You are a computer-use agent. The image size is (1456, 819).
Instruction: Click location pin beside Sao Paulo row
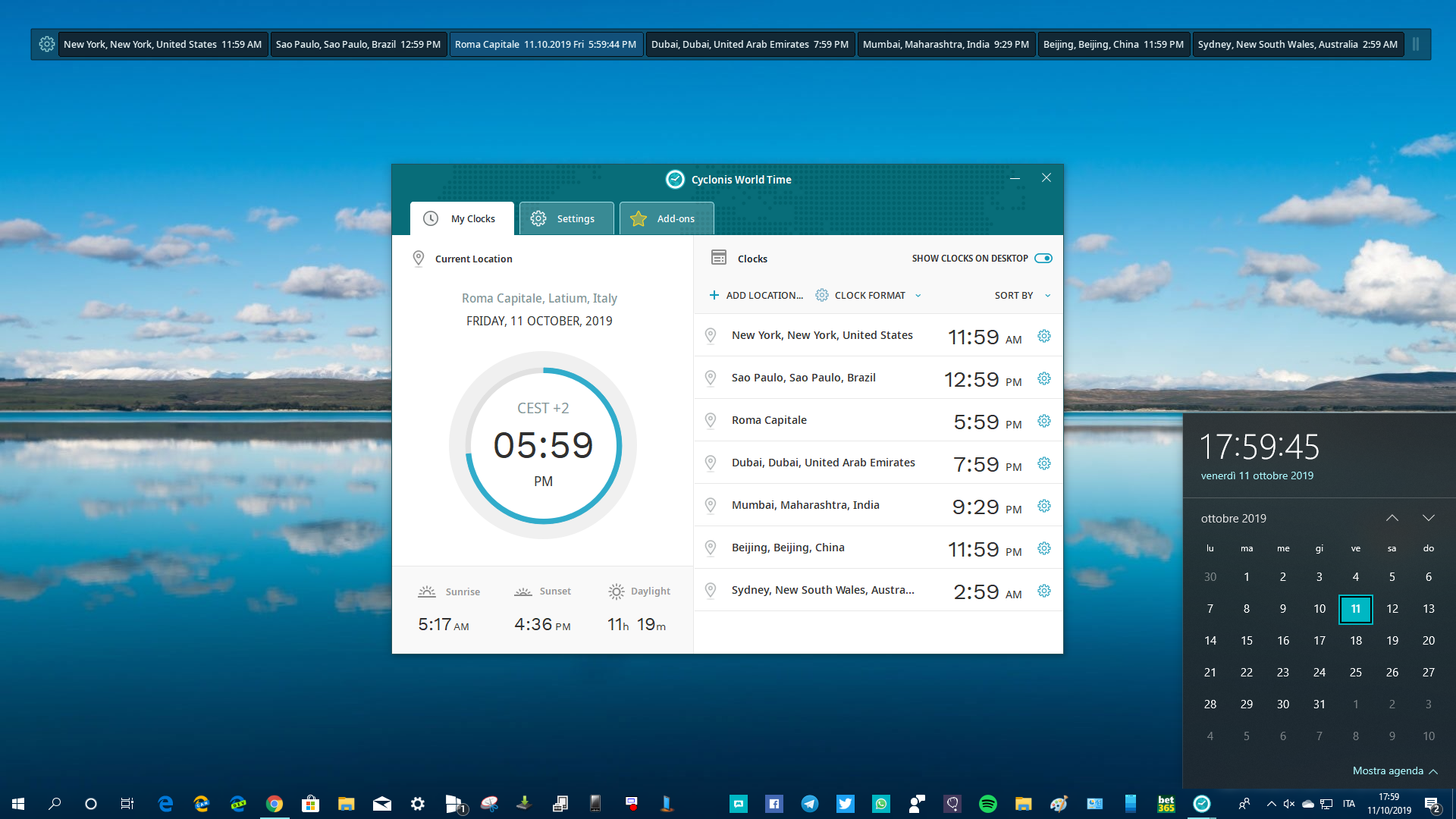(x=711, y=378)
